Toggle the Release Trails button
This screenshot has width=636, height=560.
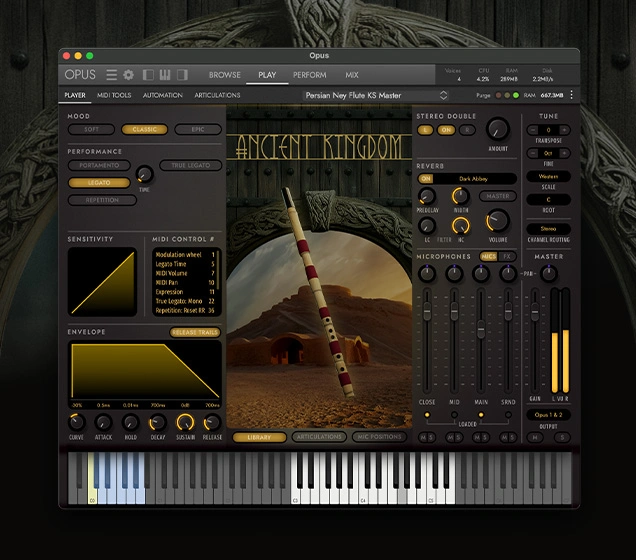pyautogui.click(x=195, y=333)
